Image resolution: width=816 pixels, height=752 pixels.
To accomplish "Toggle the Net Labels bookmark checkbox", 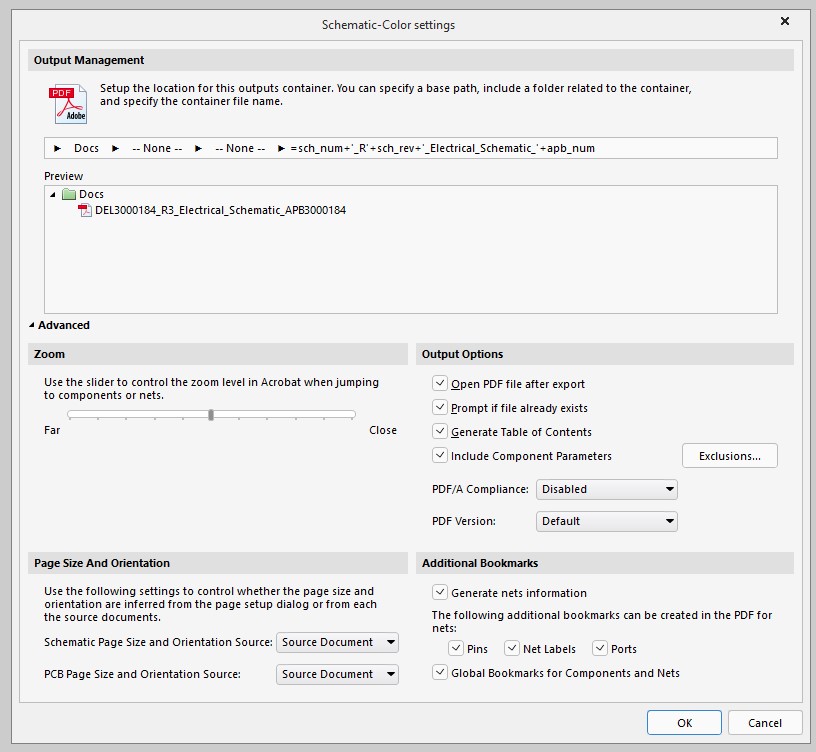I will tap(512, 648).
